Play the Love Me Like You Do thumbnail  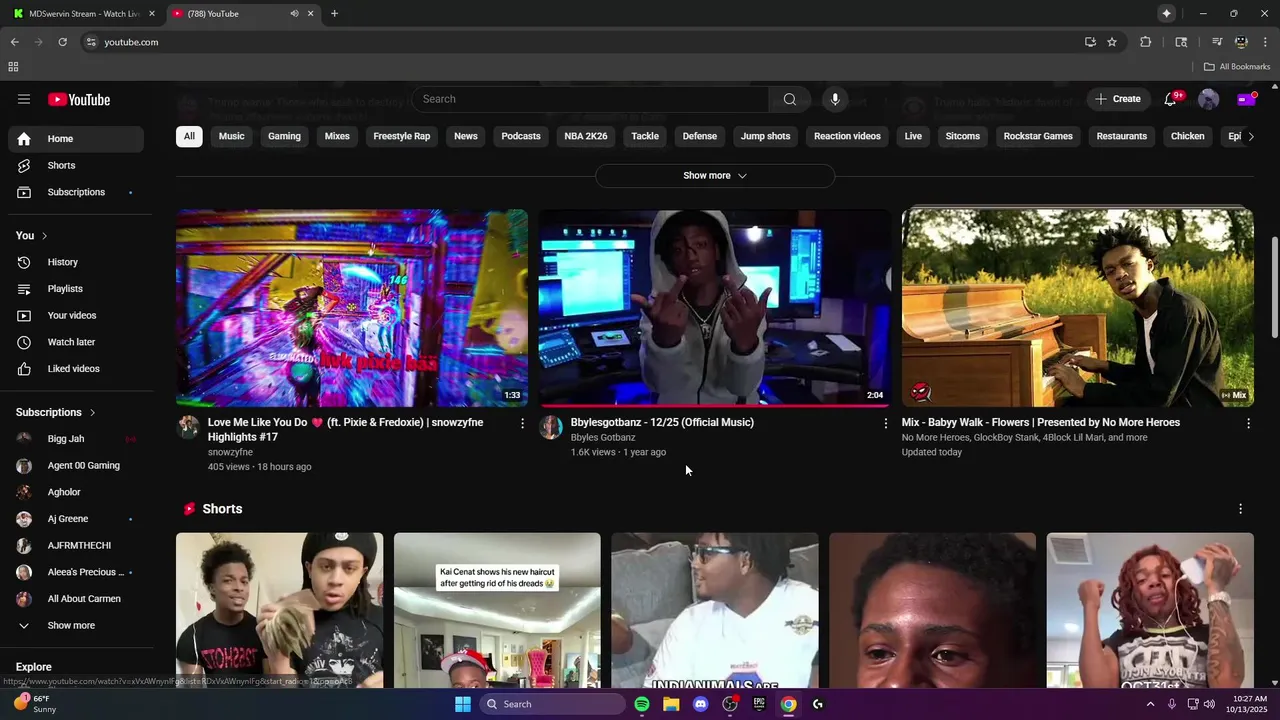tap(352, 307)
